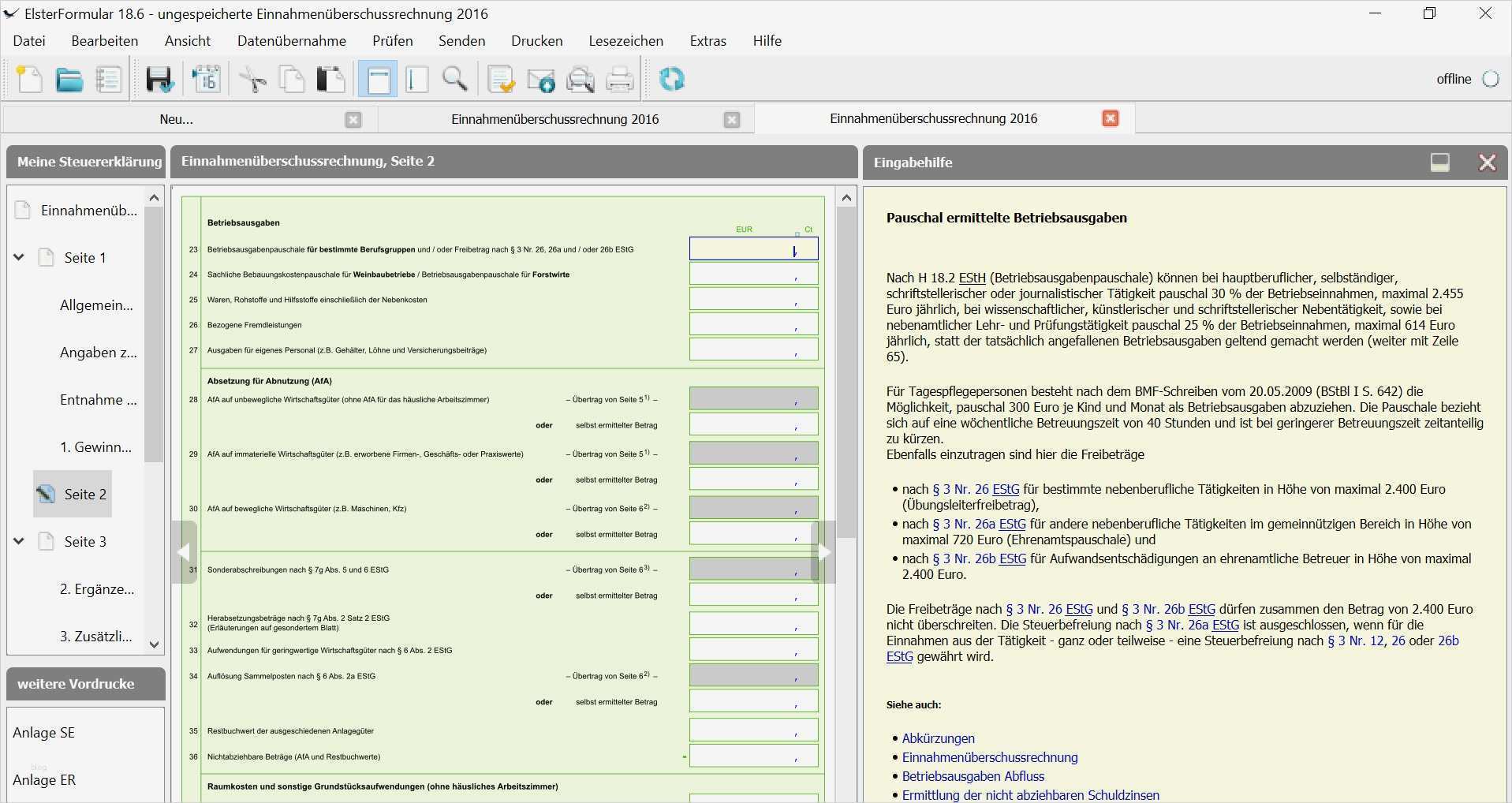Save the form using the floppy disk icon
The image size is (1512, 803).
pyautogui.click(x=159, y=80)
